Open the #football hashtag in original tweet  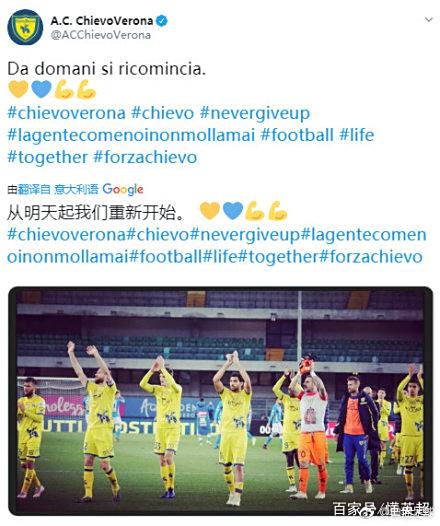pyautogui.click(x=297, y=135)
